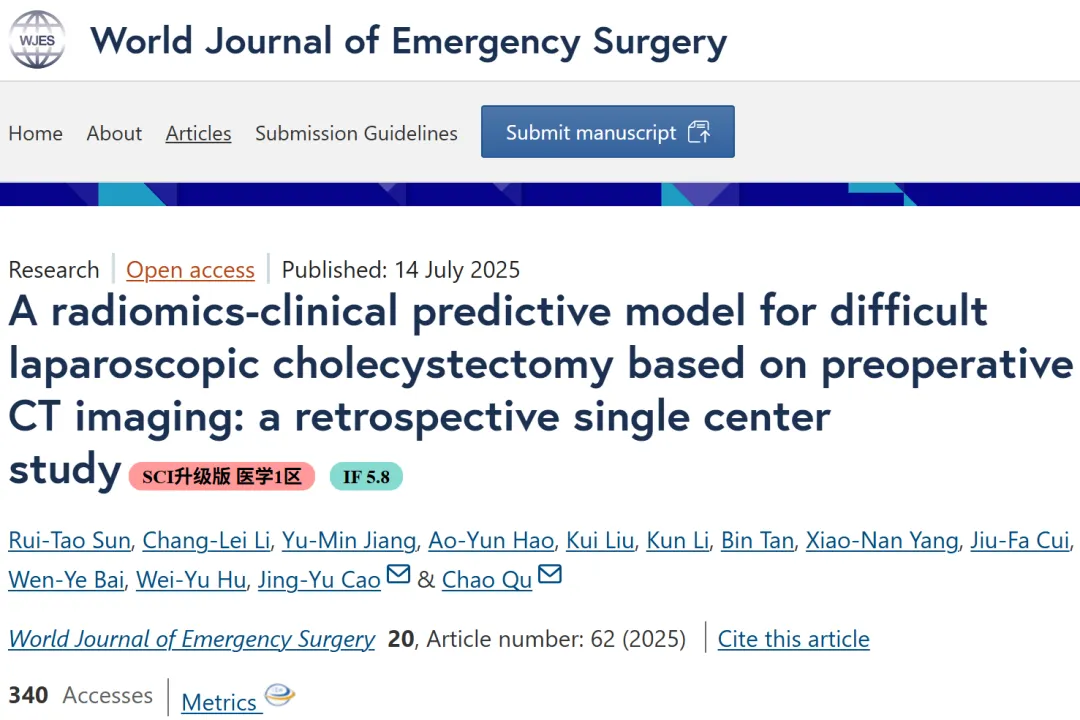This screenshot has height=720, width=1080.
Task: Select author Wen-Ye Bai link
Action: coord(66,579)
